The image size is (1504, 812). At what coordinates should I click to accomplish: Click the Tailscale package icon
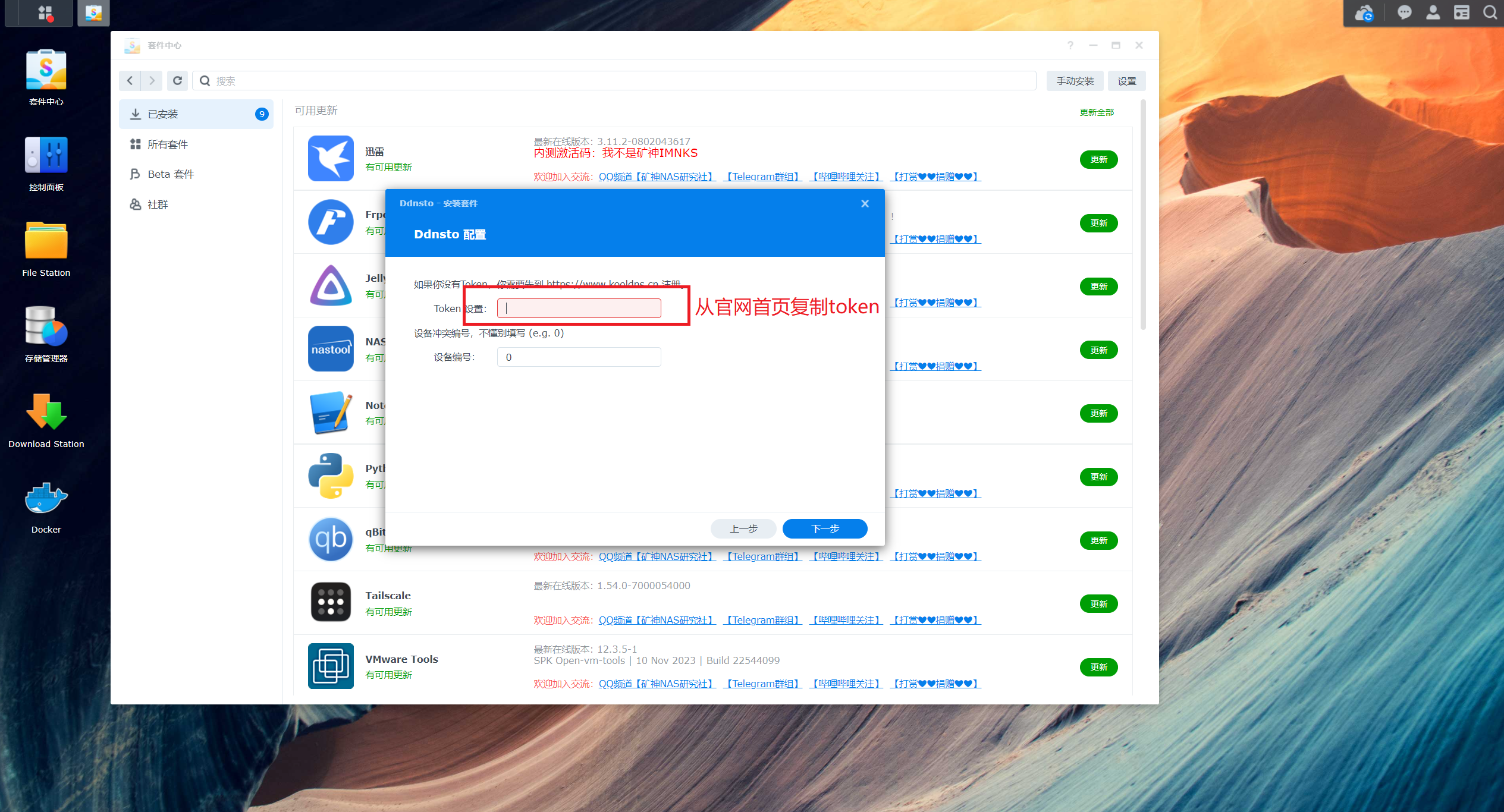[331, 602]
